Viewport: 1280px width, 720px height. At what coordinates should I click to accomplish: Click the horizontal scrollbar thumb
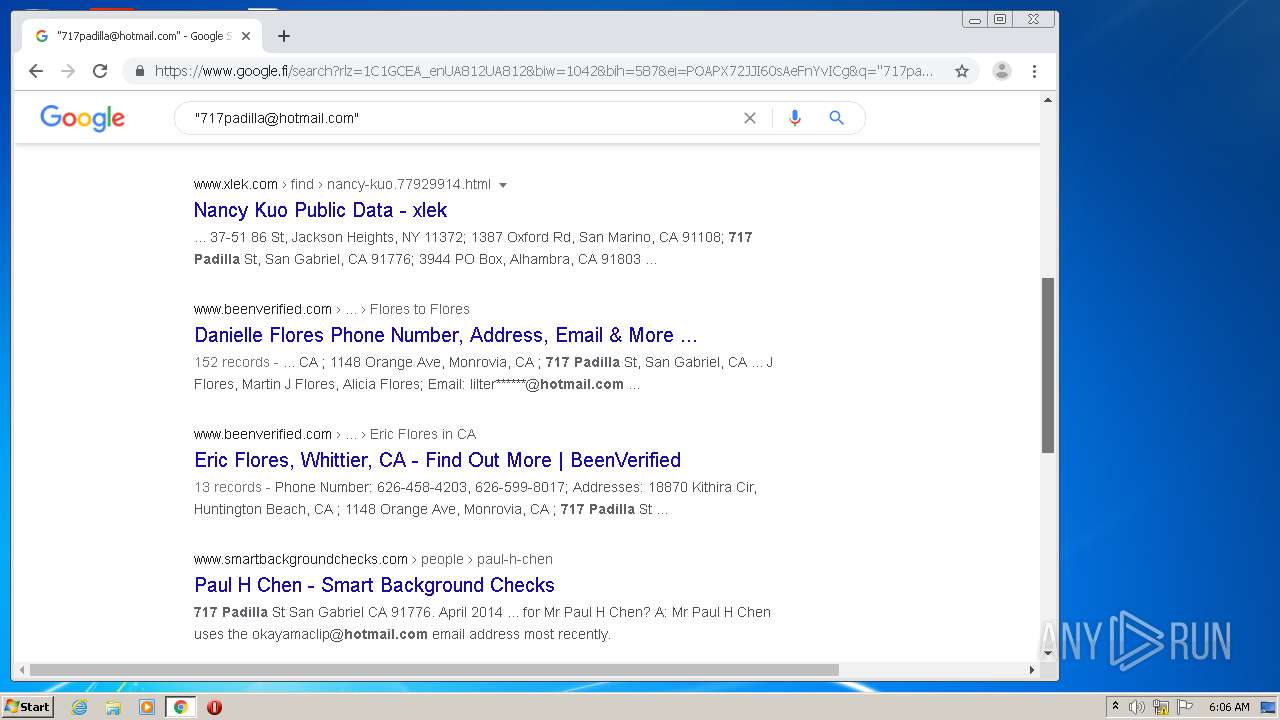434,670
